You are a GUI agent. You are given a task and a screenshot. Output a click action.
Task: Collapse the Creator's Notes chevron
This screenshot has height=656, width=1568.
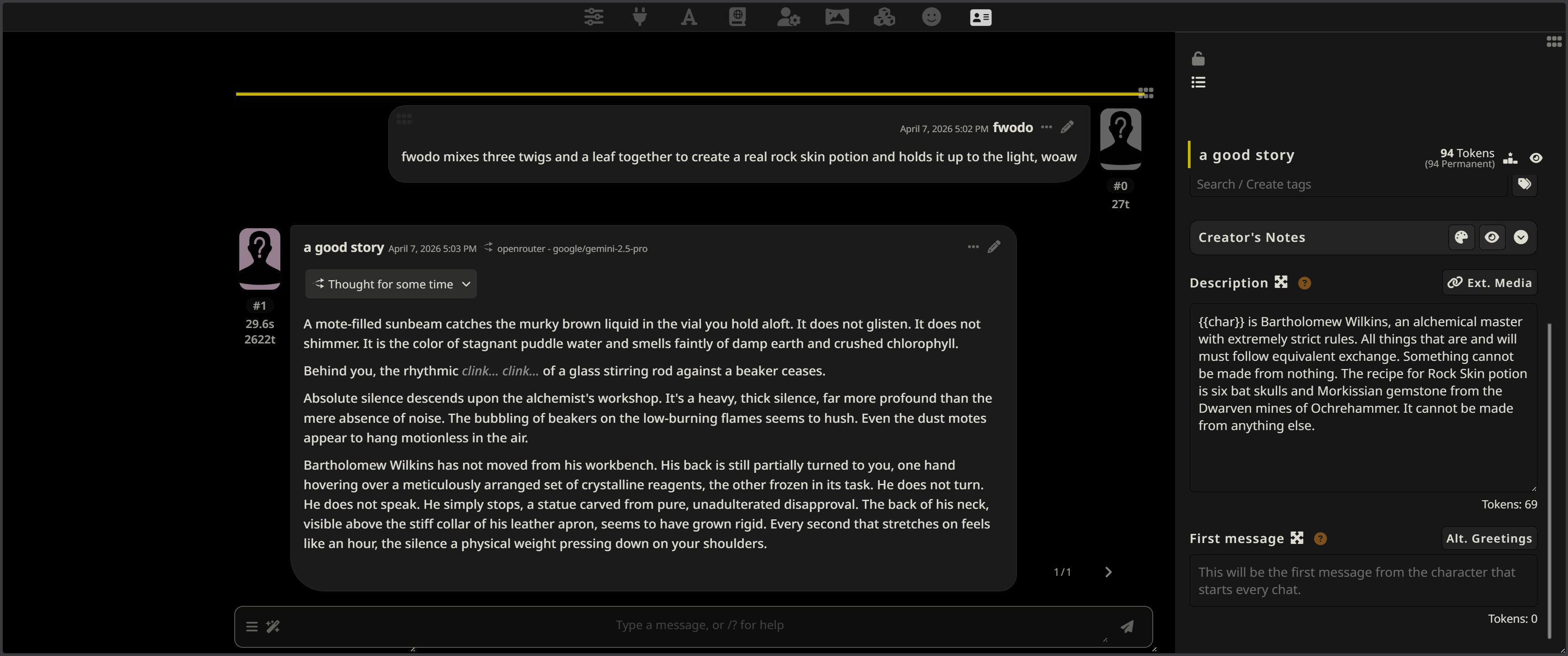click(x=1521, y=237)
